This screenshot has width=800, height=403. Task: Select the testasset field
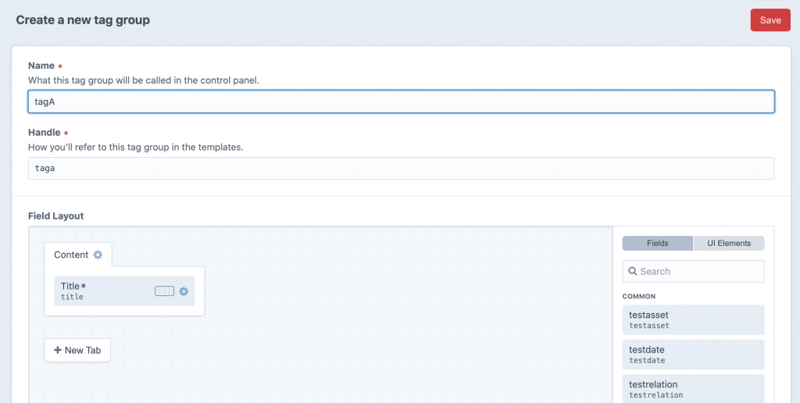click(693, 320)
